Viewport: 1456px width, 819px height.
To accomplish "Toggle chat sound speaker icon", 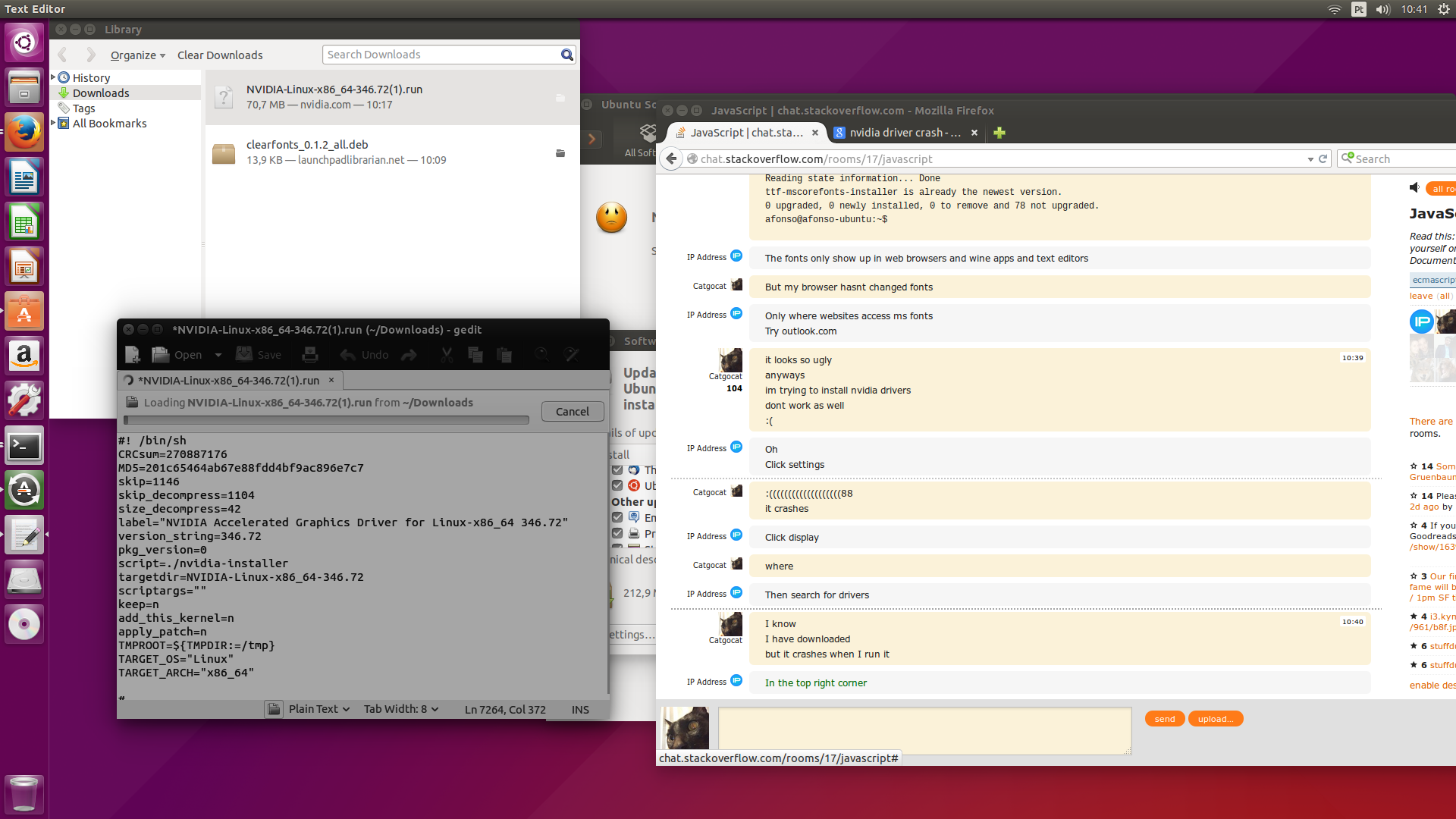I will [1414, 187].
